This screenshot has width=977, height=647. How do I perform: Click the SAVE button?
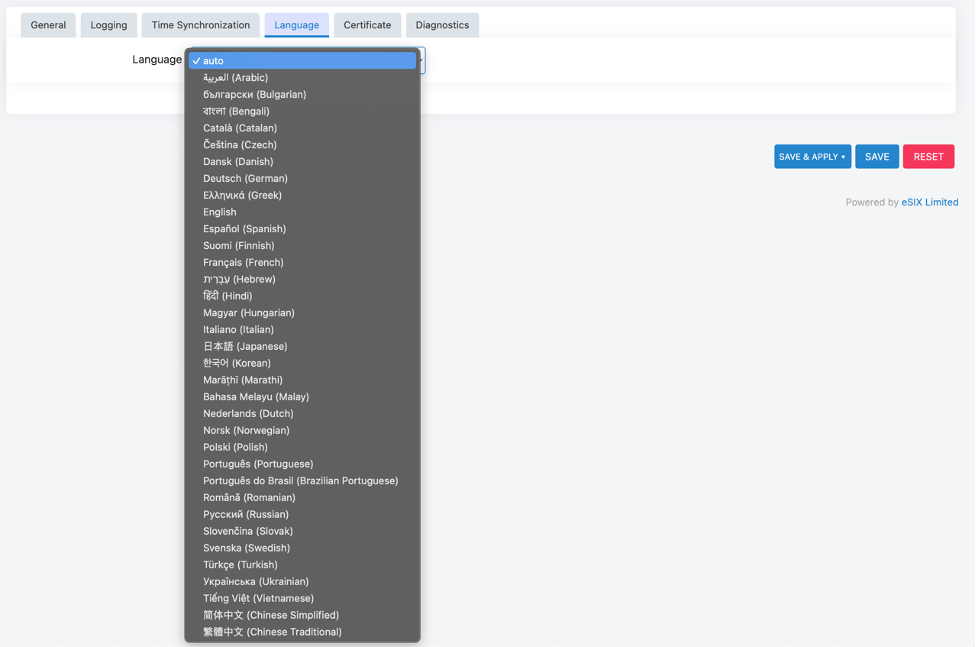tap(877, 156)
